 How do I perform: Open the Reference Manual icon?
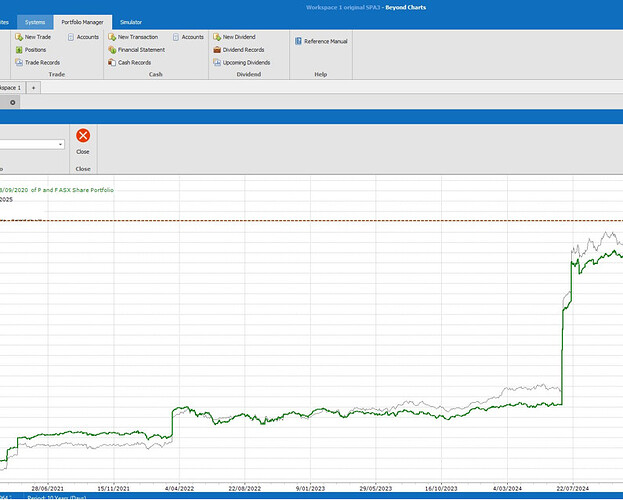pyautogui.click(x=298, y=41)
